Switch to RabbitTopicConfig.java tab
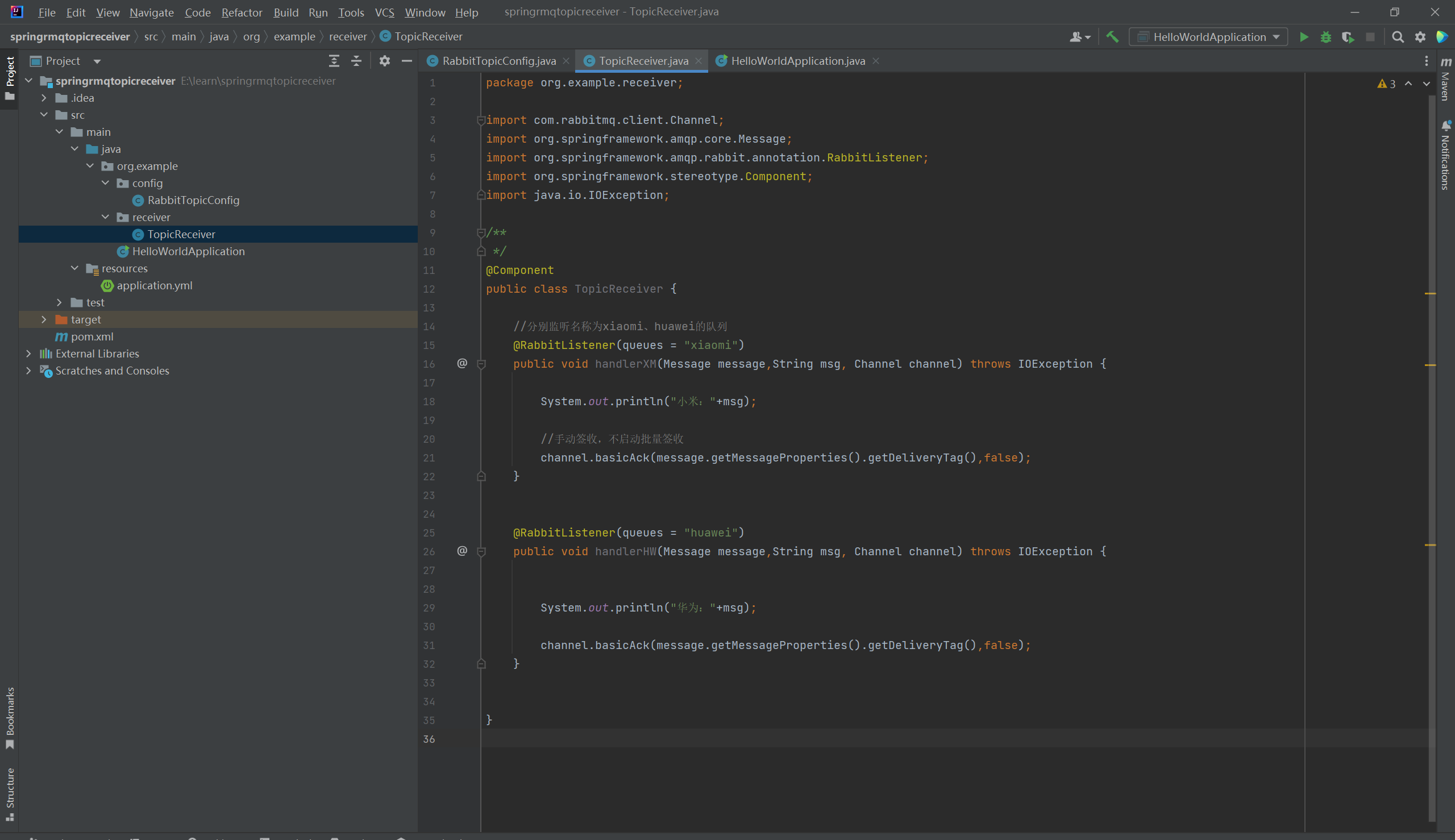 point(498,61)
